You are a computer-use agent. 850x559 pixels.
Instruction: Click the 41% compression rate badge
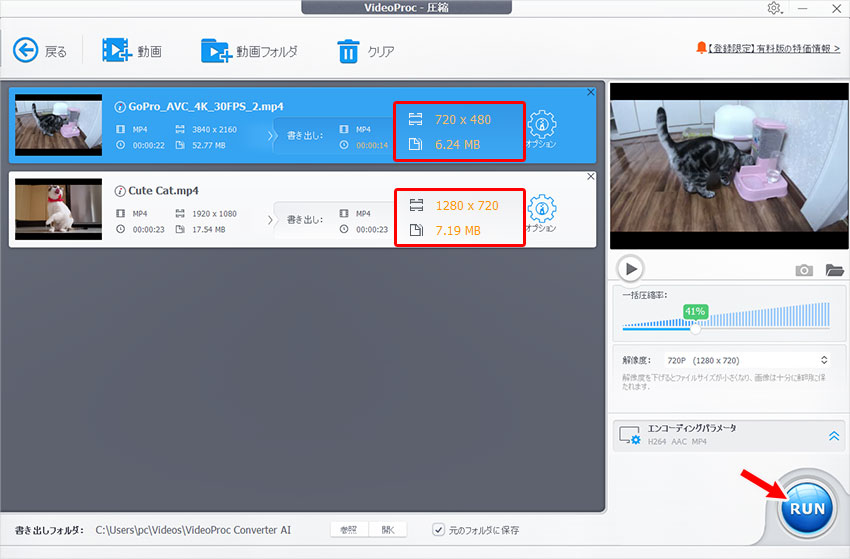[x=695, y=311]
